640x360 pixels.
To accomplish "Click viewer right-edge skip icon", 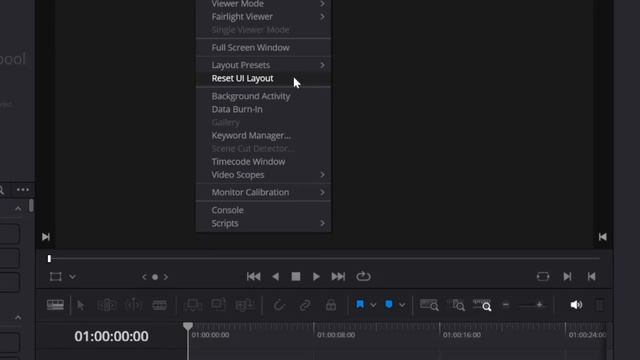I will pos(602,237).
